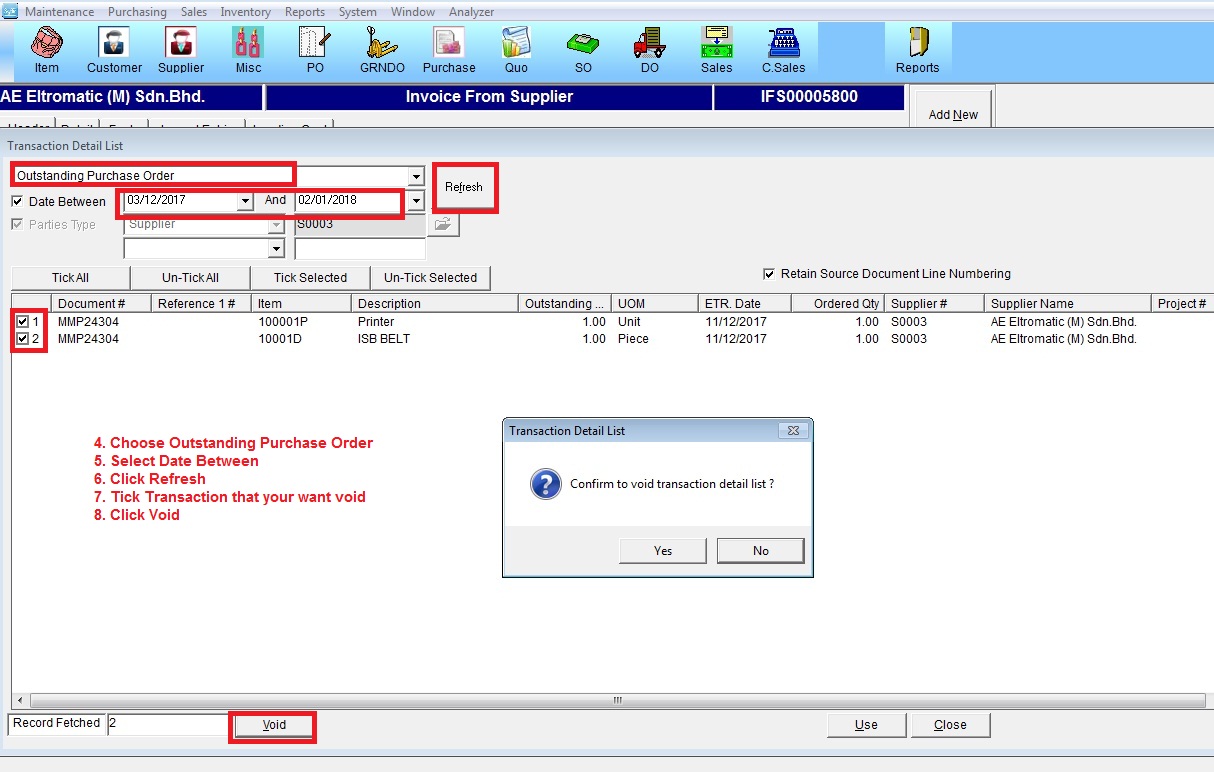Open the start date 03/12/2017 picker
Screen dimensions: 1214x772
(245, 201)
